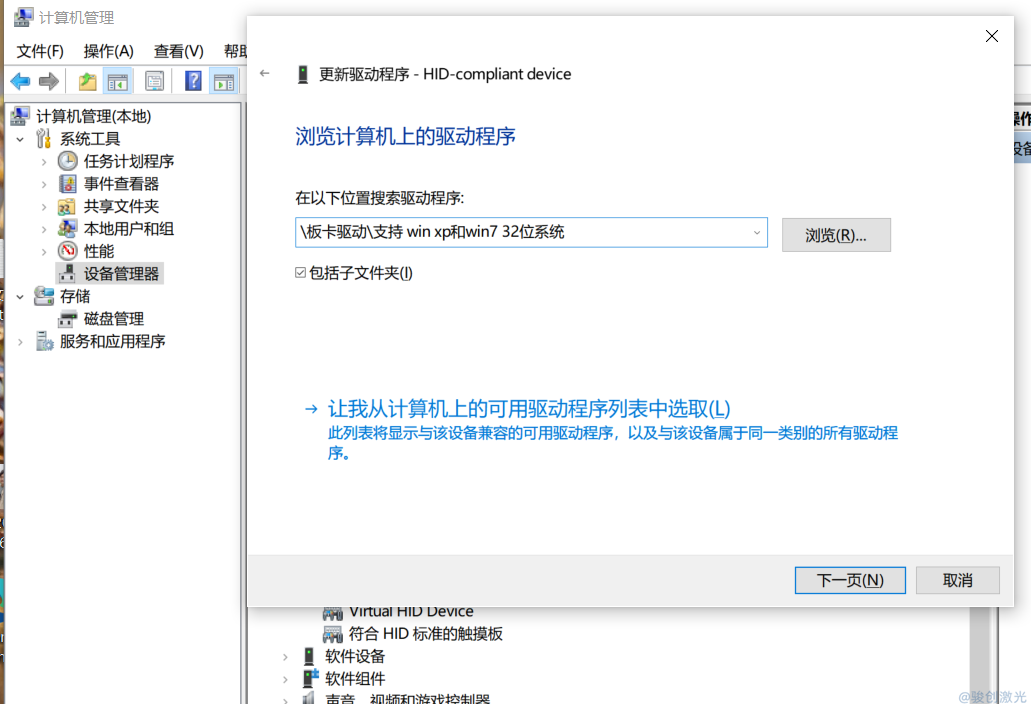The image size is (1031, 704).
Task: Expand the 事件查看器 node
Action: click(44, 184)
